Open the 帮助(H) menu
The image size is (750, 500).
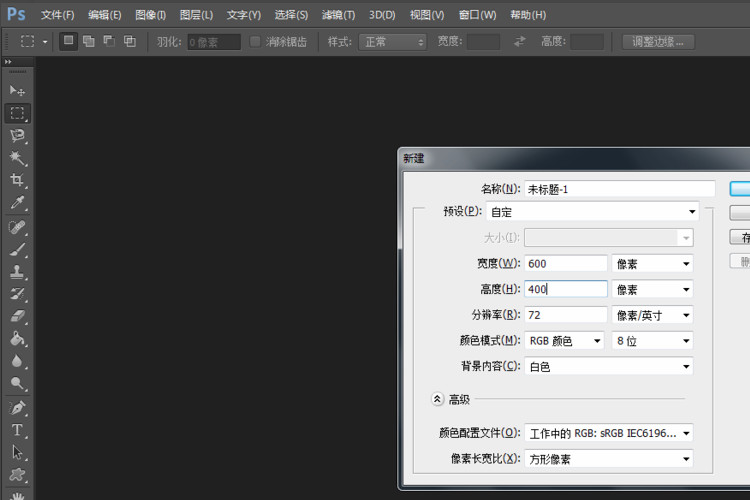click(528, 15)
